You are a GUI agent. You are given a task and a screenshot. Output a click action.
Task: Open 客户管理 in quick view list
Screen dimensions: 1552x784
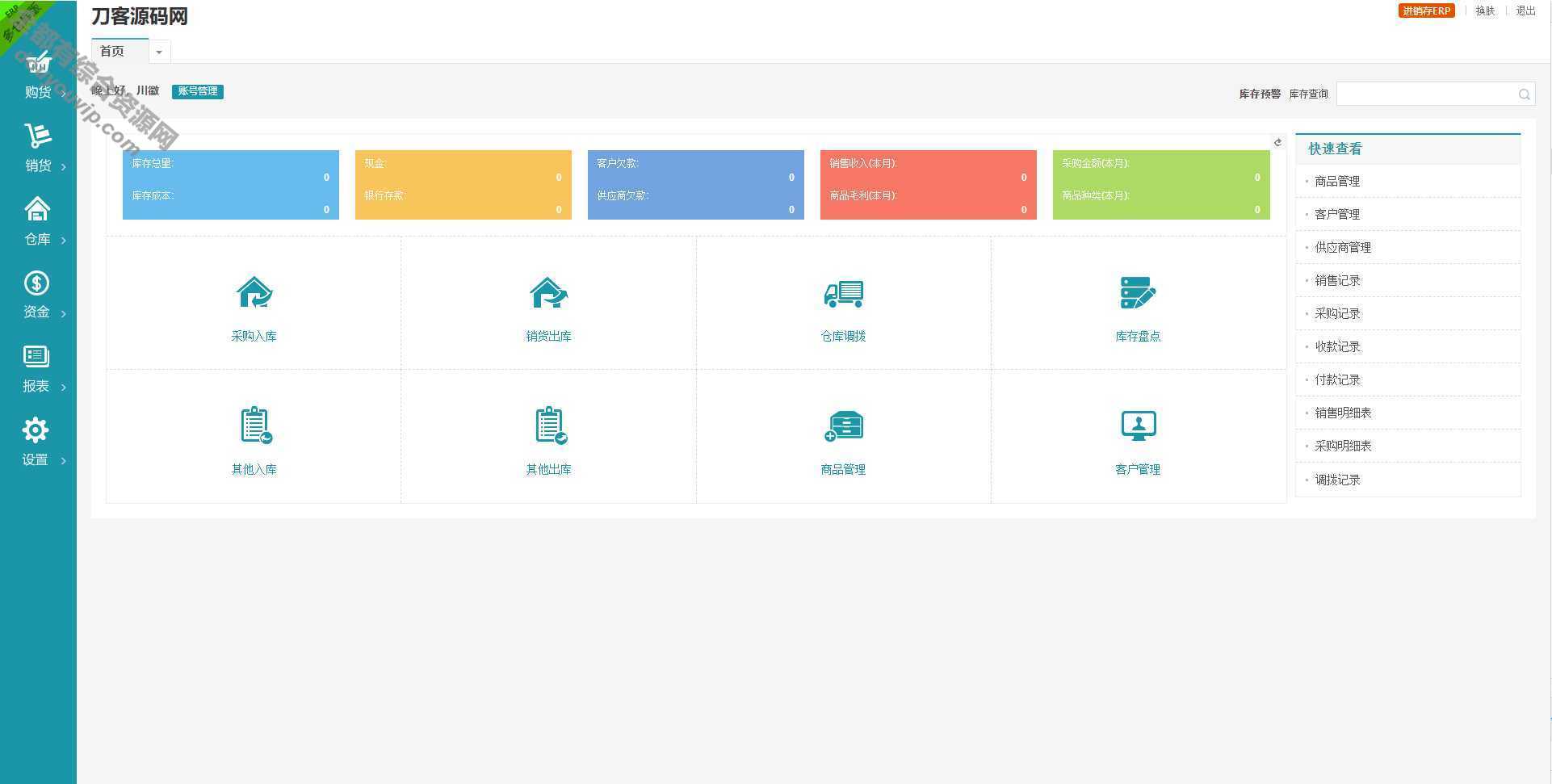coord(1408,214)
